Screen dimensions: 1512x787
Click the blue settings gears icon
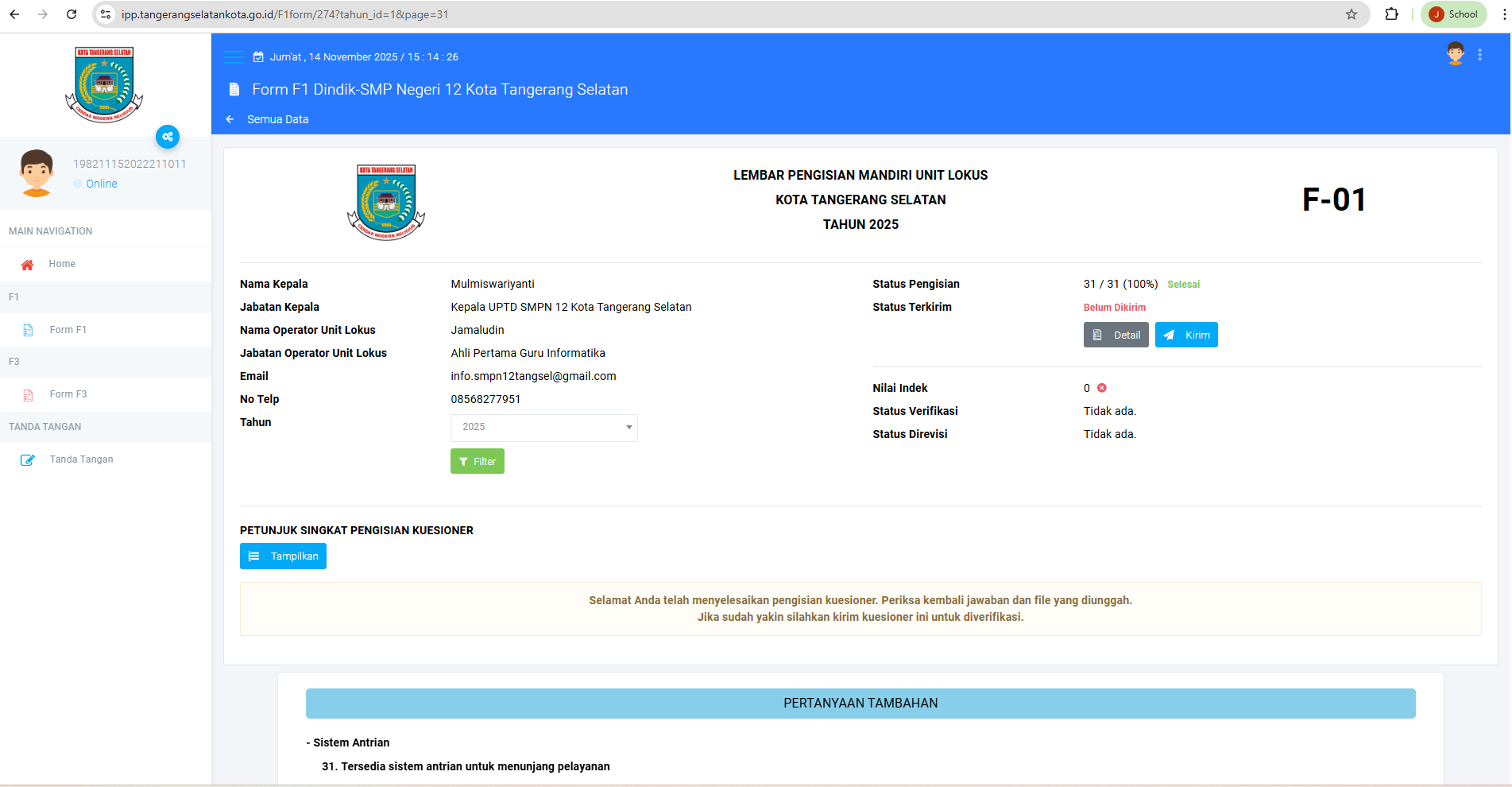click(168, 137)
